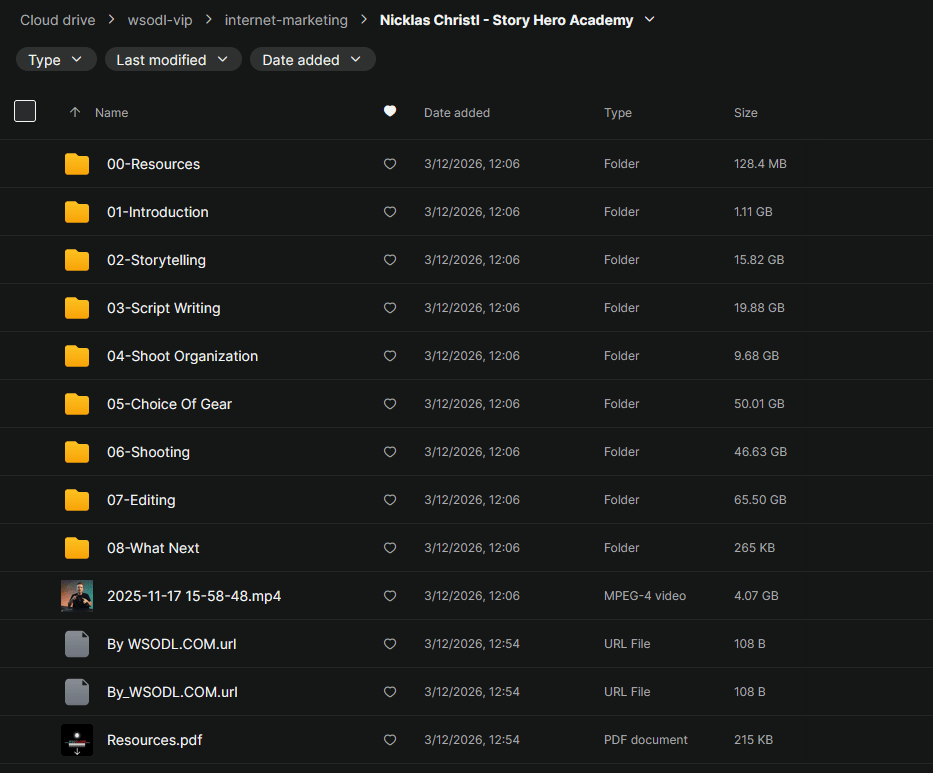Click the sort direction arrow beside Name

point(75,113)
